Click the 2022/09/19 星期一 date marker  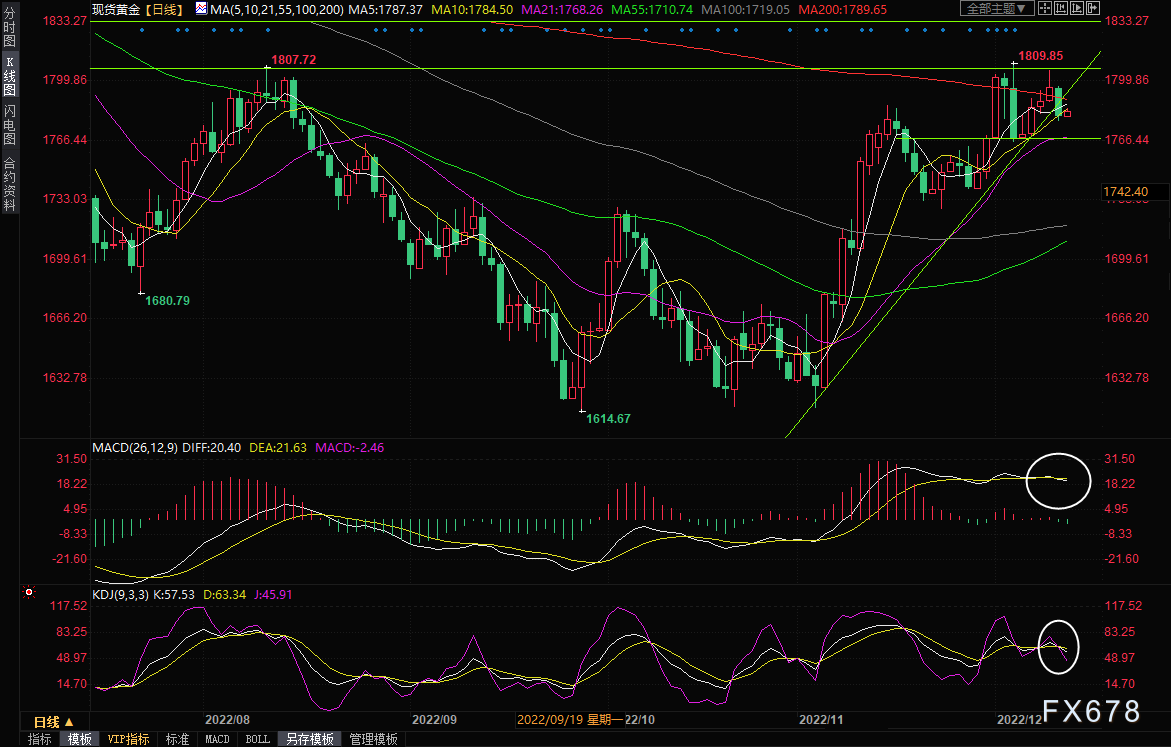[570, 719]
